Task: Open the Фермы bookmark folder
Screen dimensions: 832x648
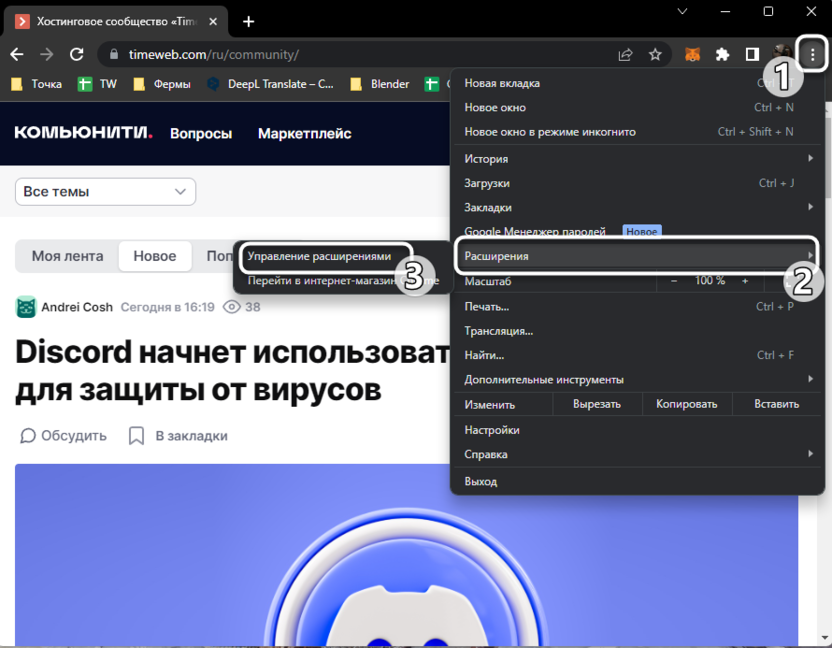Action: [162, 84]
